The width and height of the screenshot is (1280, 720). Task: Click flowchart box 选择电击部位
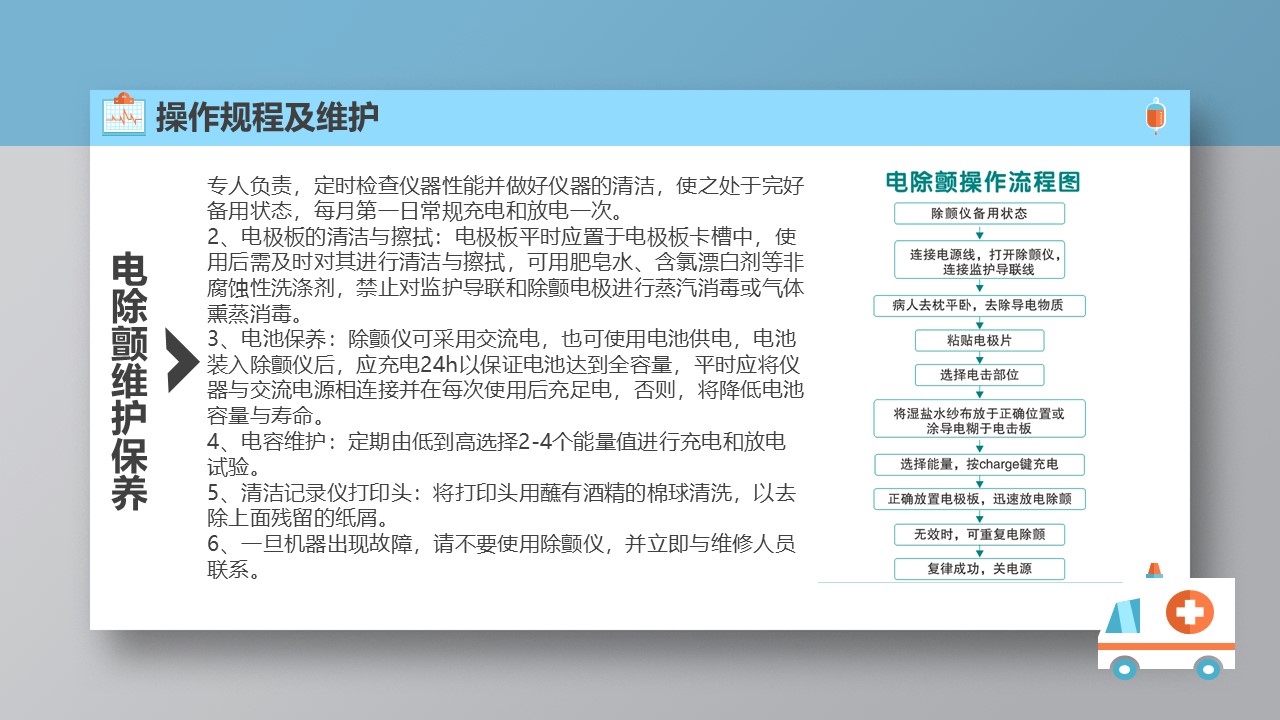coord(979,375)
